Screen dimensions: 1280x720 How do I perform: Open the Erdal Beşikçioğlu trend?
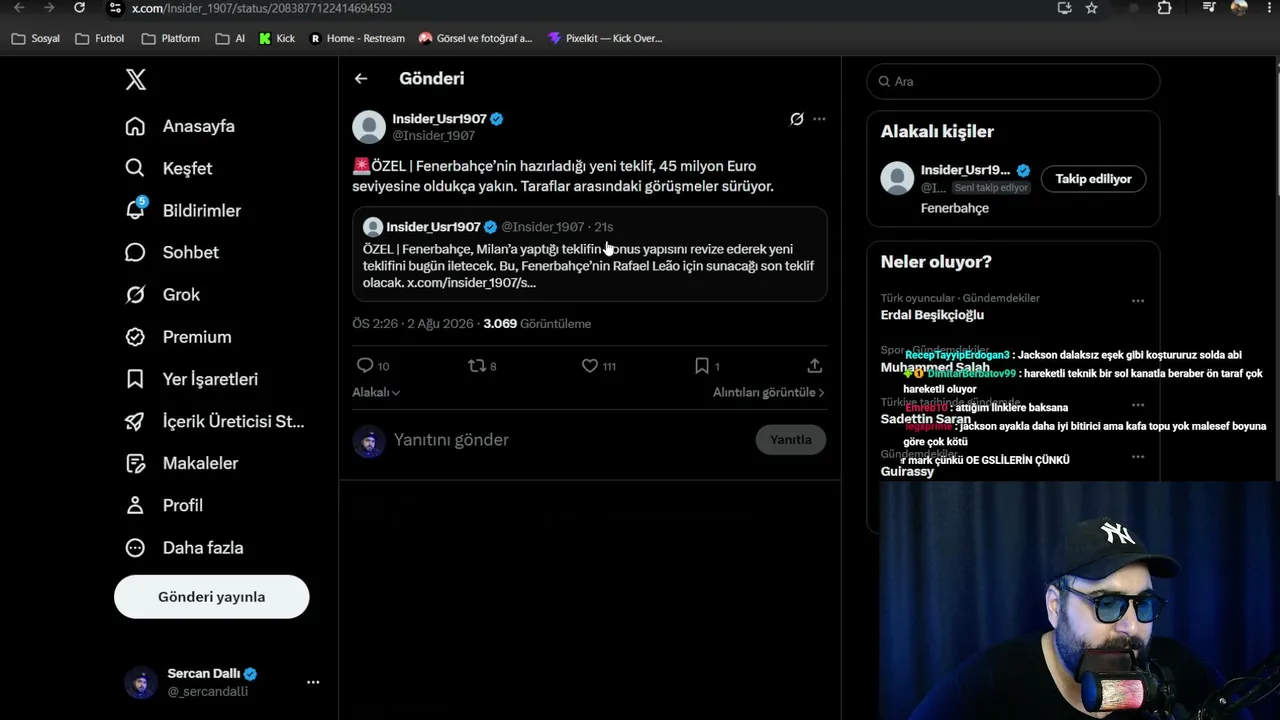coord(932,315)
